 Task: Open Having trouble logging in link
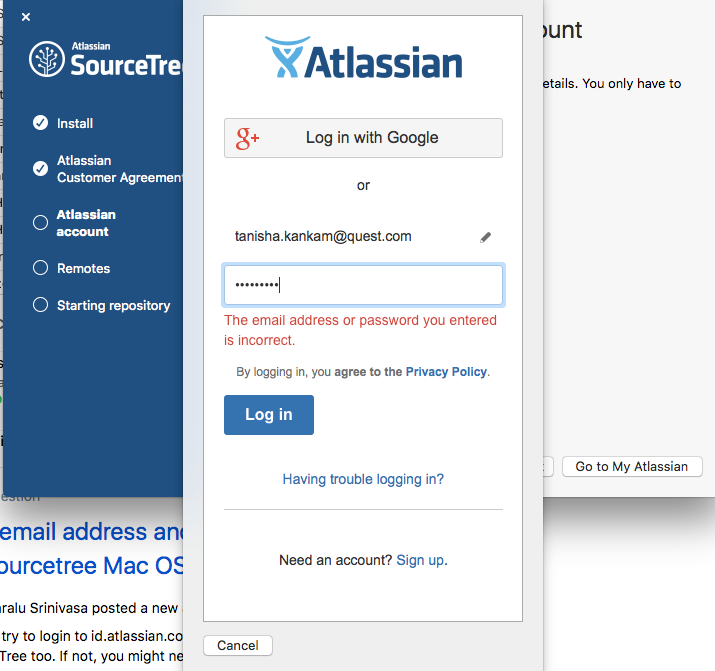[363, 480]
